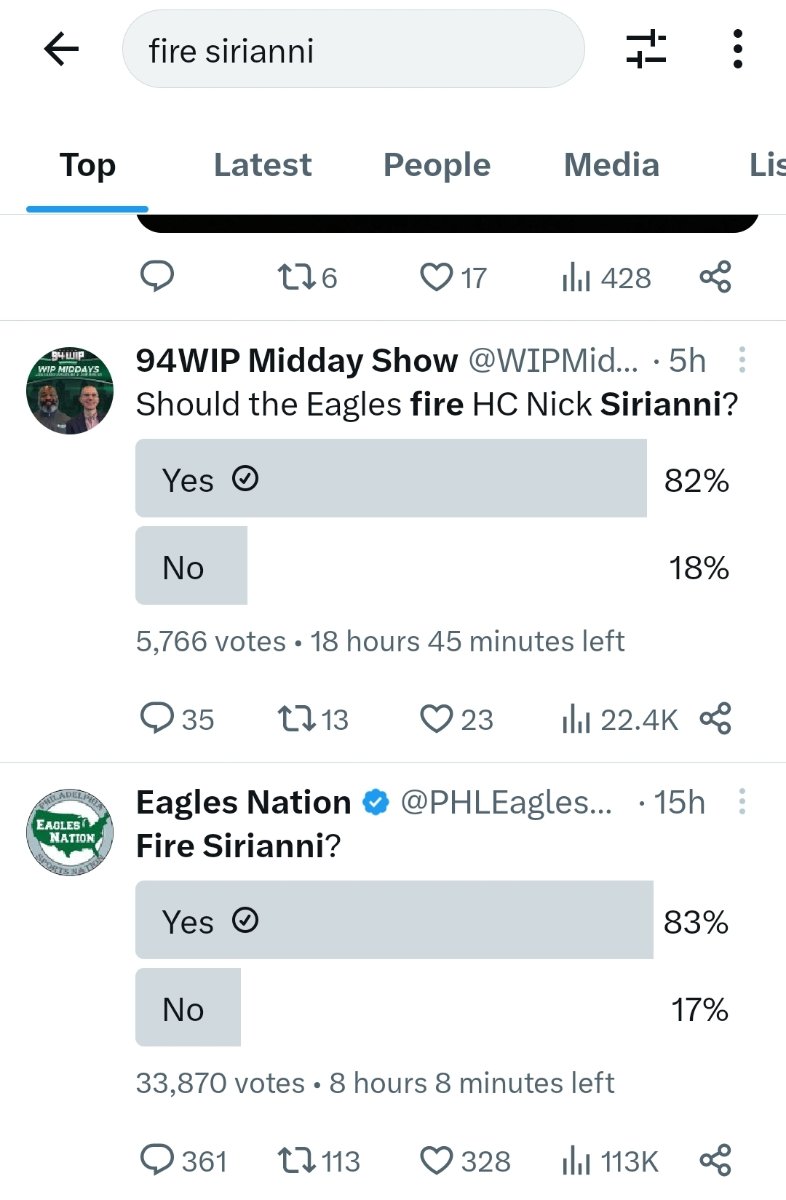
Task: Edit the 'fire sirianni' search field
Action: [352, 50]
